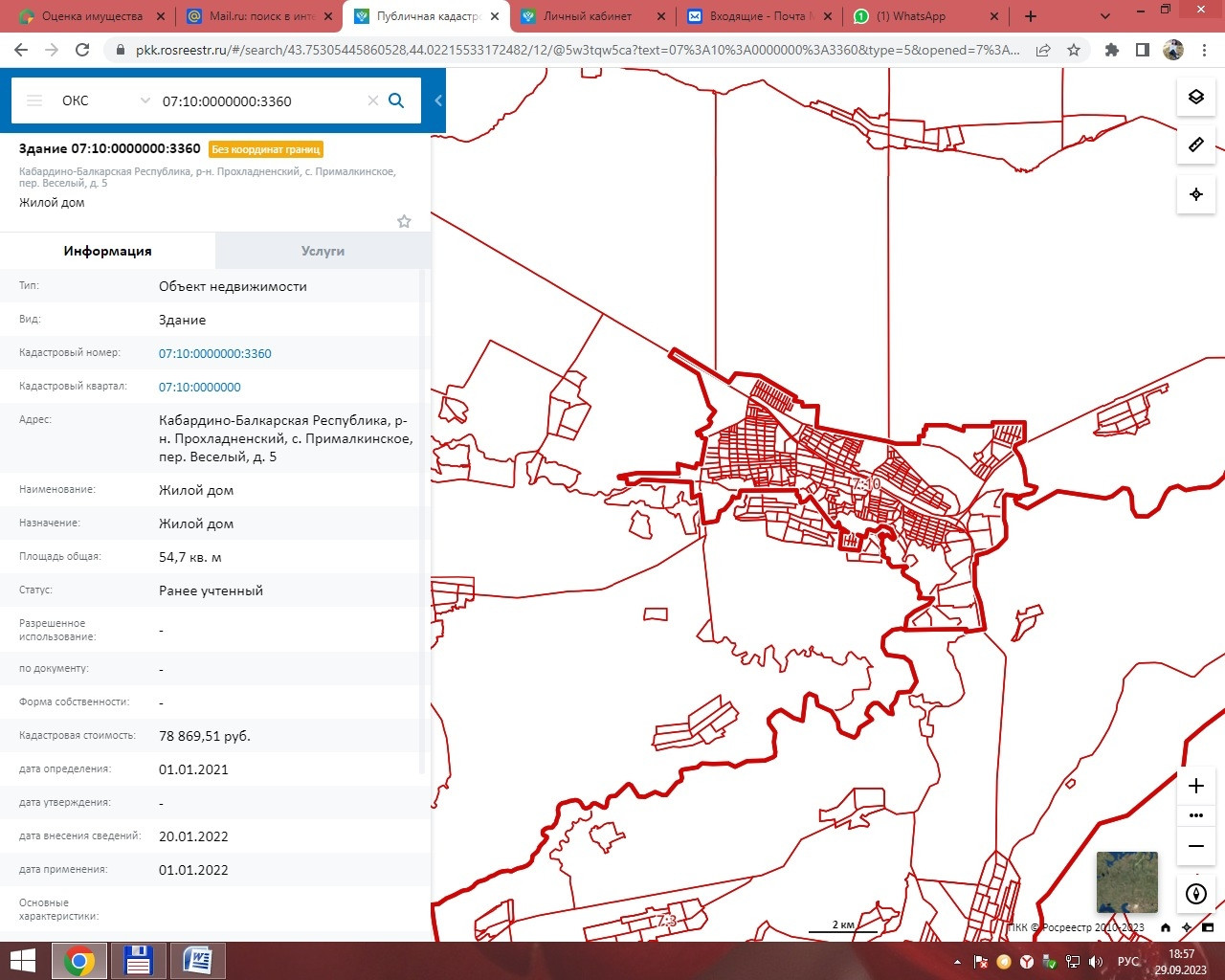
Task: Clear the cadastral number search field
Action: click(x=373, y=100)
